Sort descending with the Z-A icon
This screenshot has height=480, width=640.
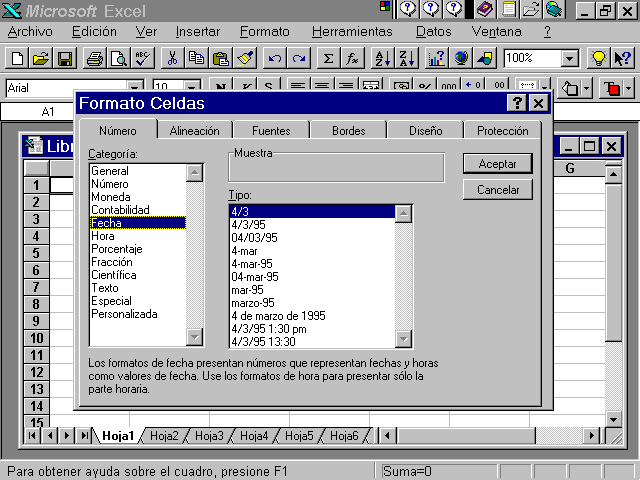click(x=407, y=58)
